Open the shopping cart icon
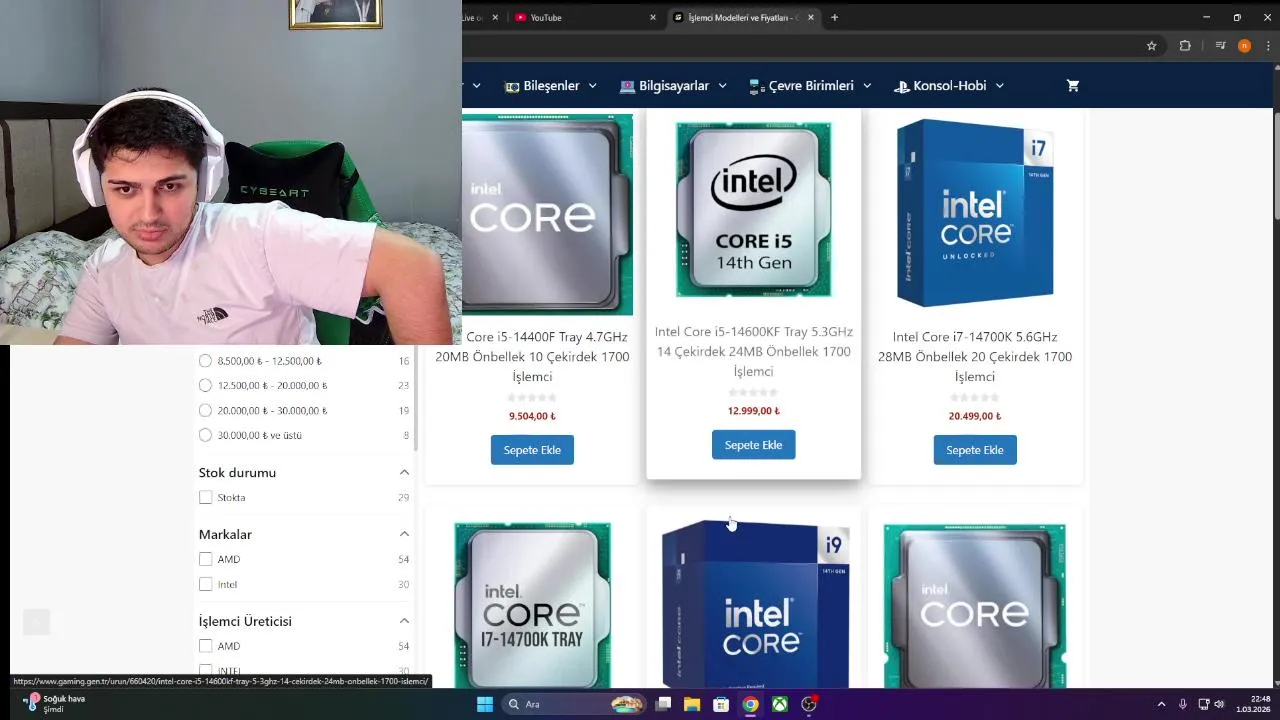This screenshot has height=720, width=1280. 1073,86
